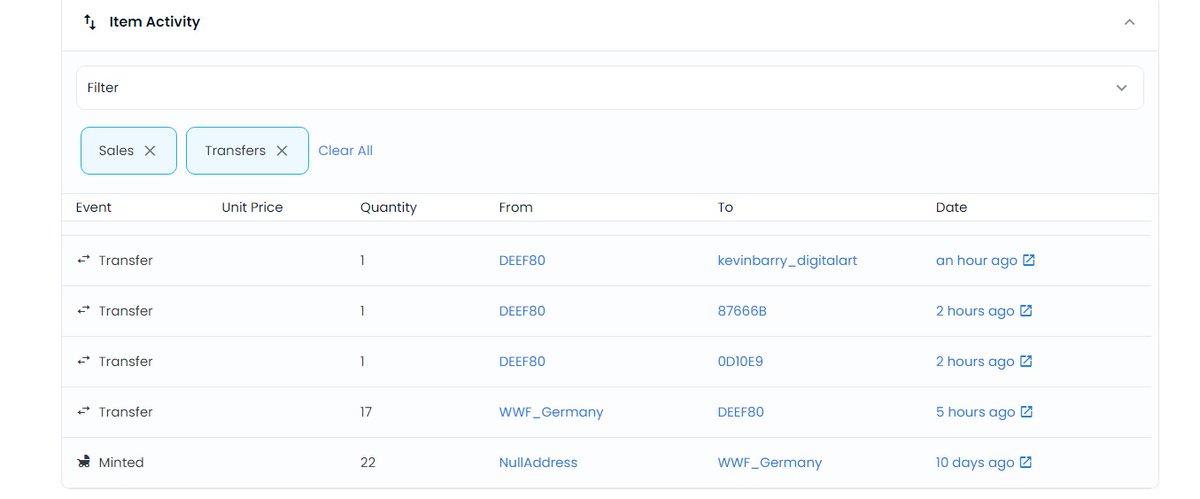Click the Quantity column header
The width and height of the screenshot is (1200, 499).
point(388,207)
